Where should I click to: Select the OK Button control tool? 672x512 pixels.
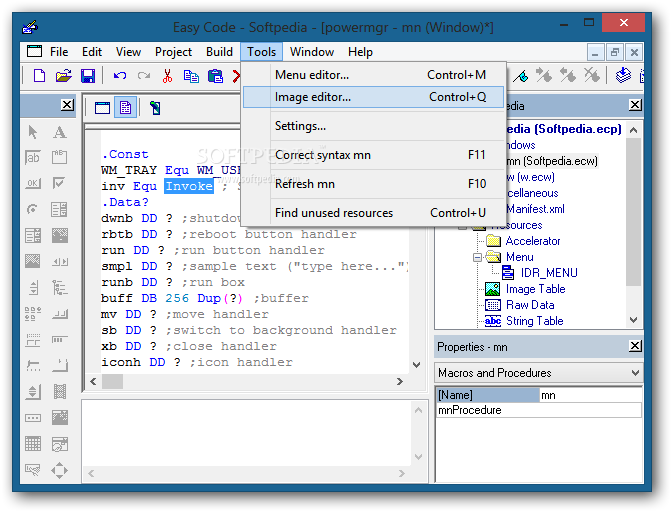click(x=33, y=183)
